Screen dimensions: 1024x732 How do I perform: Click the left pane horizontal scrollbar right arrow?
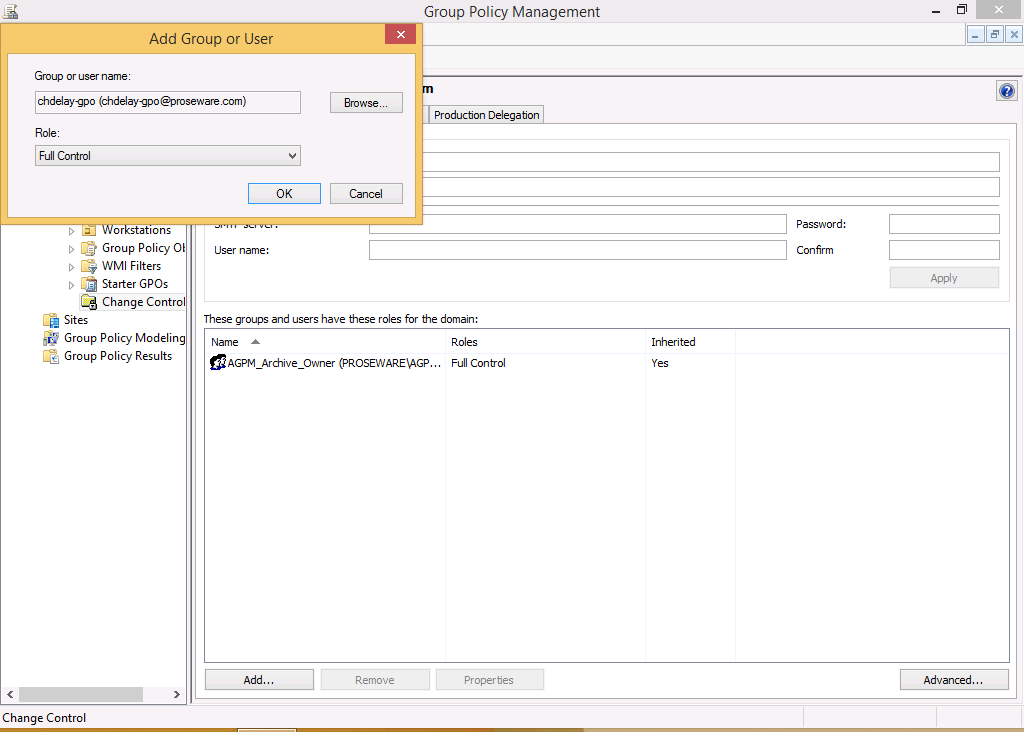(177, 694)
